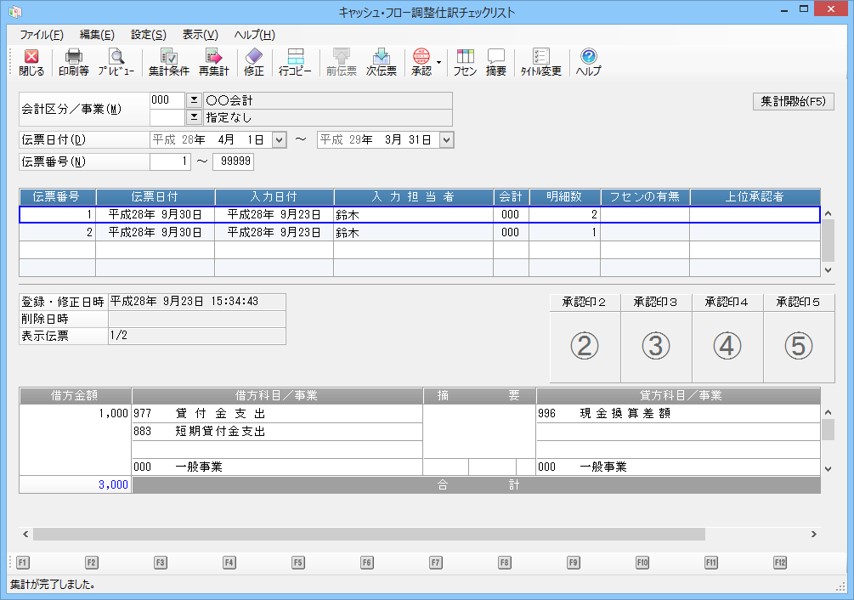Click the 修正 edit icon

[254, 62]
